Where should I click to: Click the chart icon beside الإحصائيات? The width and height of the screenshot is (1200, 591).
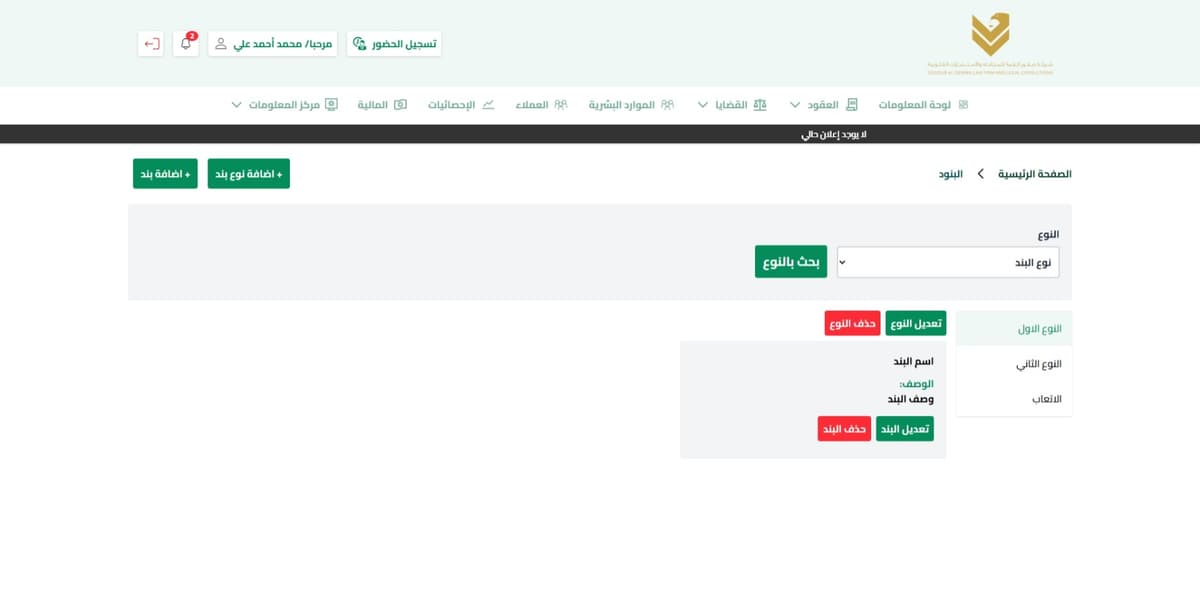pyautogui.click(x=488, y=104)
